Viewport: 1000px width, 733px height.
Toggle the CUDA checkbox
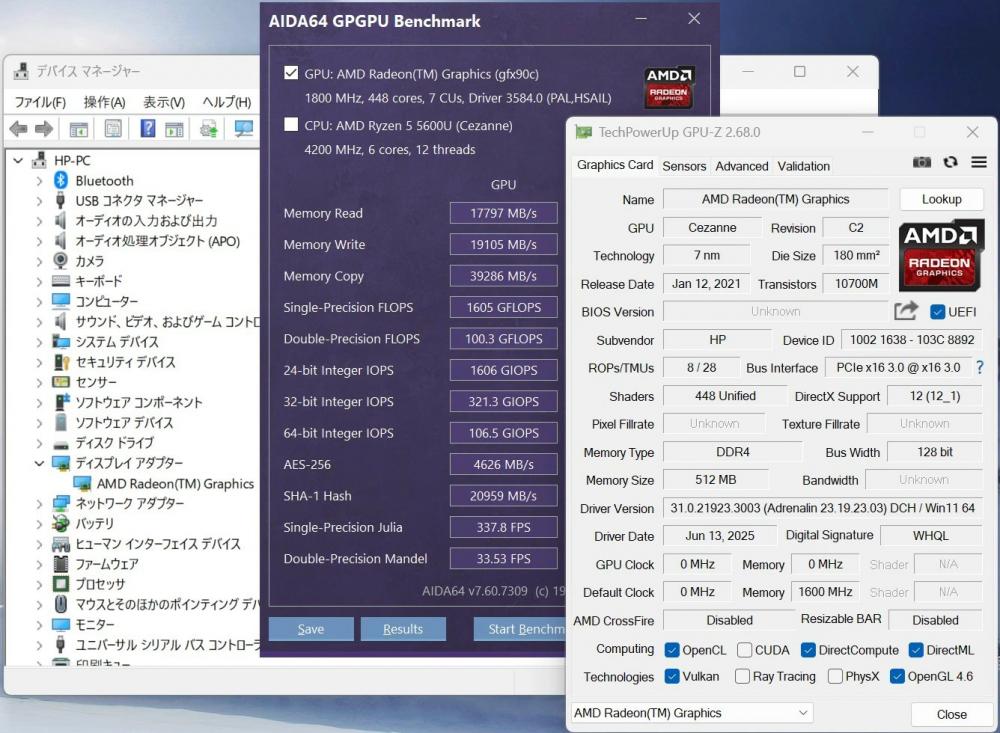[x=744, y=650]
